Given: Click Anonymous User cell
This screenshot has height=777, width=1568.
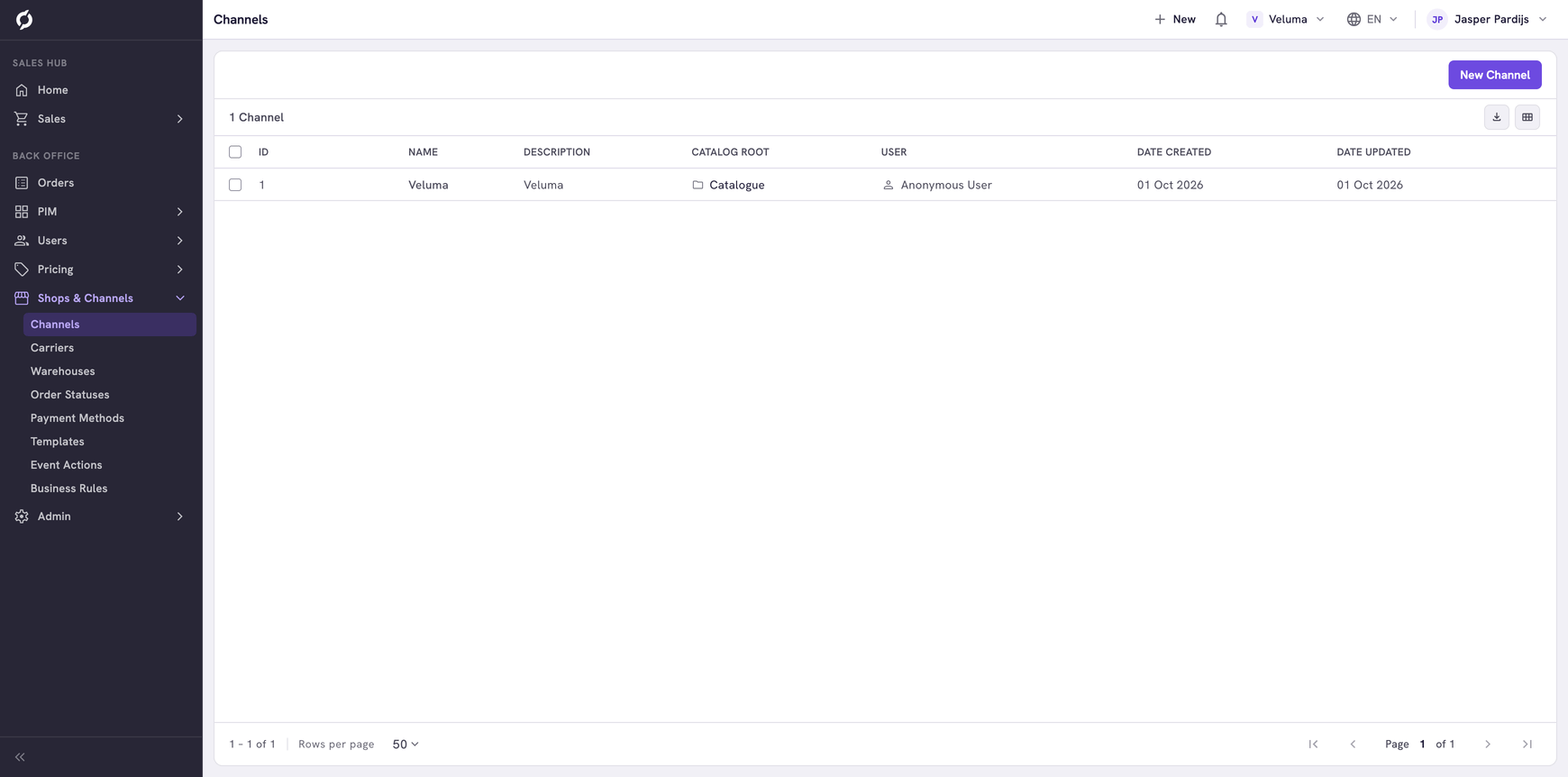Looking at the screenshot, I should pyautogui.click(x=946, y=185).
